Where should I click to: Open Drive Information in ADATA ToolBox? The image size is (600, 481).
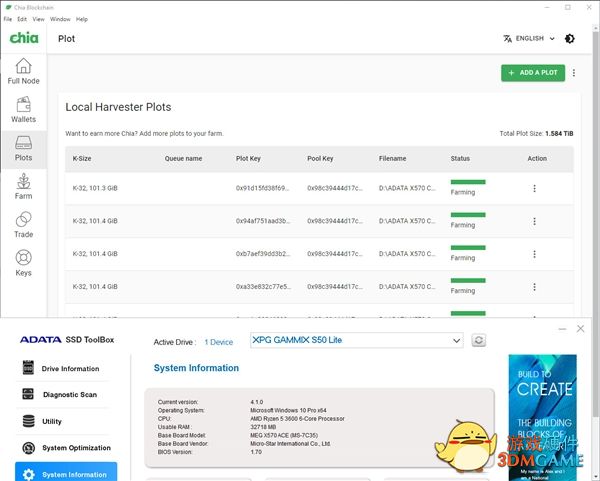click(63, 368)
